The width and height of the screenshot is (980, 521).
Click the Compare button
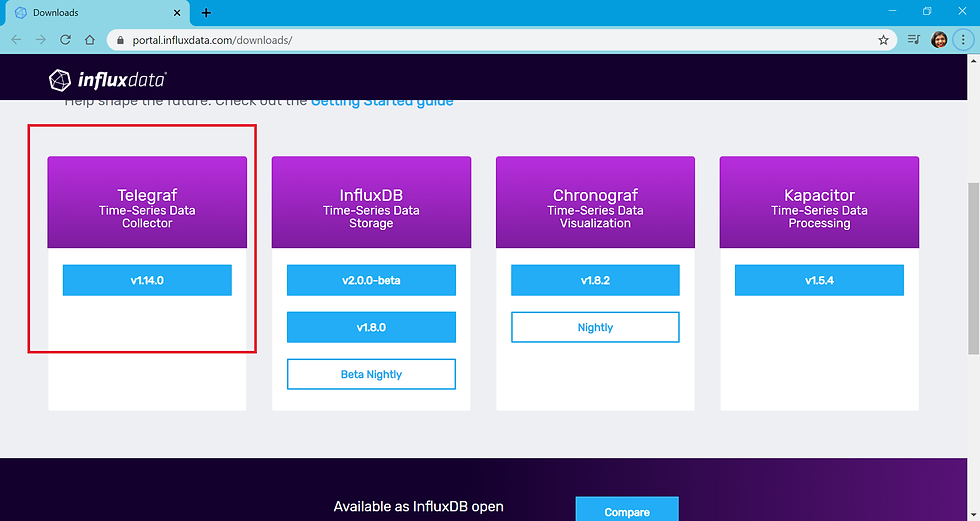tap(627, 511)
